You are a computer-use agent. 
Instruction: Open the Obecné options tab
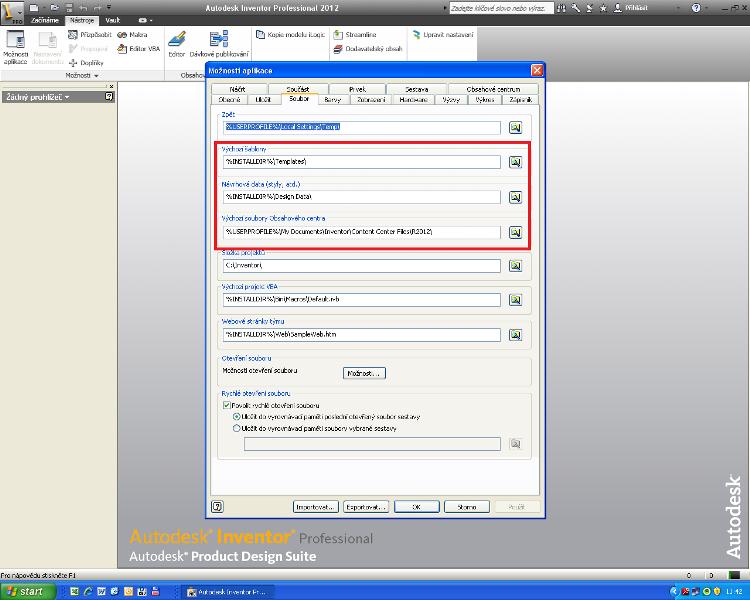click(229, 100)
